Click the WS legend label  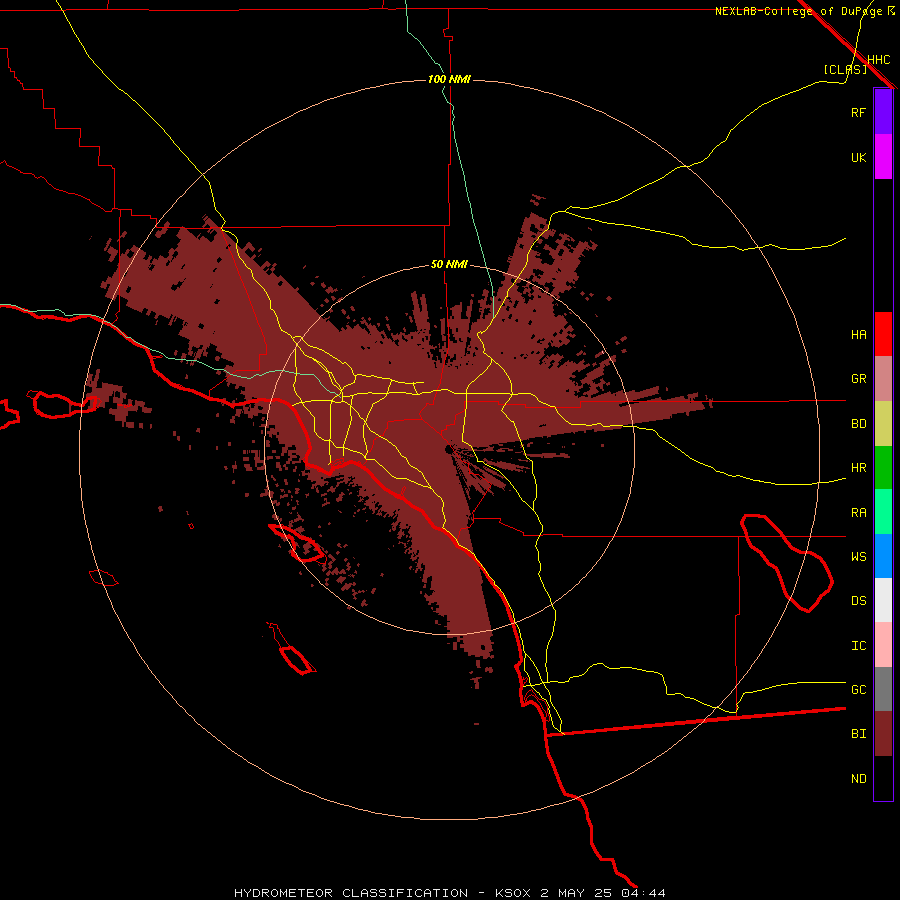point(858,556)
